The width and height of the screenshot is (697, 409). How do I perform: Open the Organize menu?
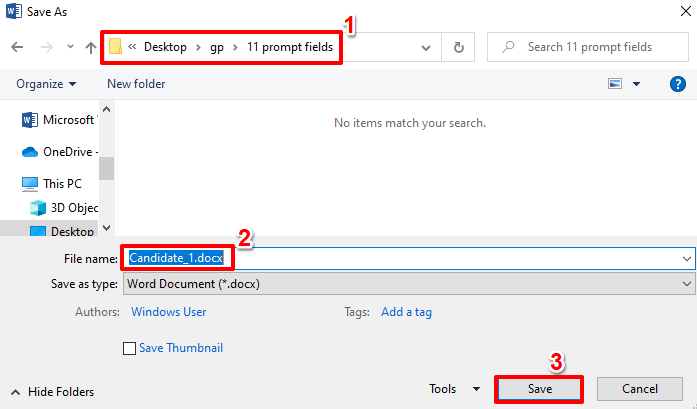[x=46, y=84]
